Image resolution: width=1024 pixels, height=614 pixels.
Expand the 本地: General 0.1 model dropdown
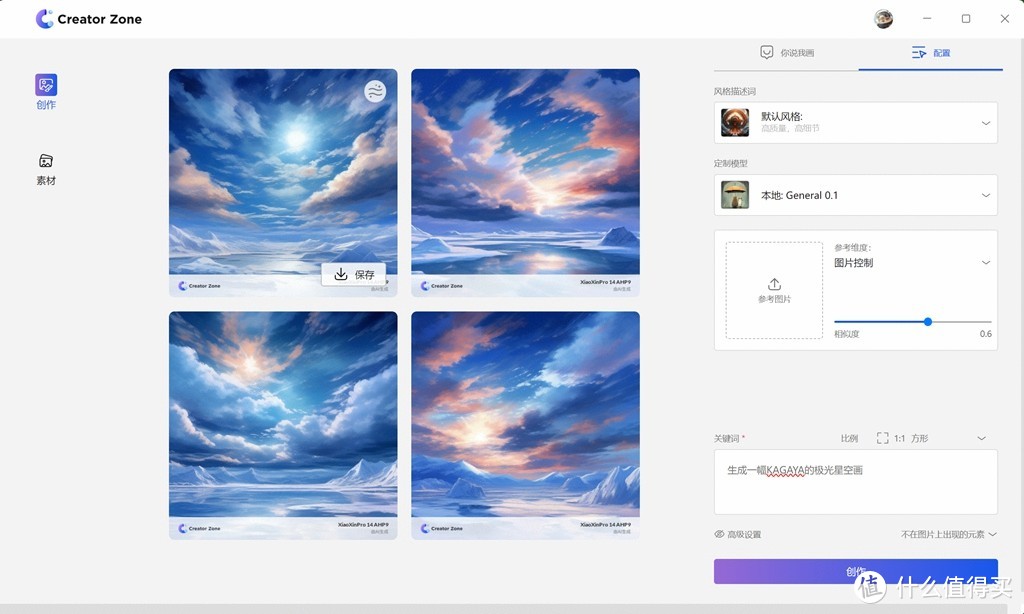point(985,195)
